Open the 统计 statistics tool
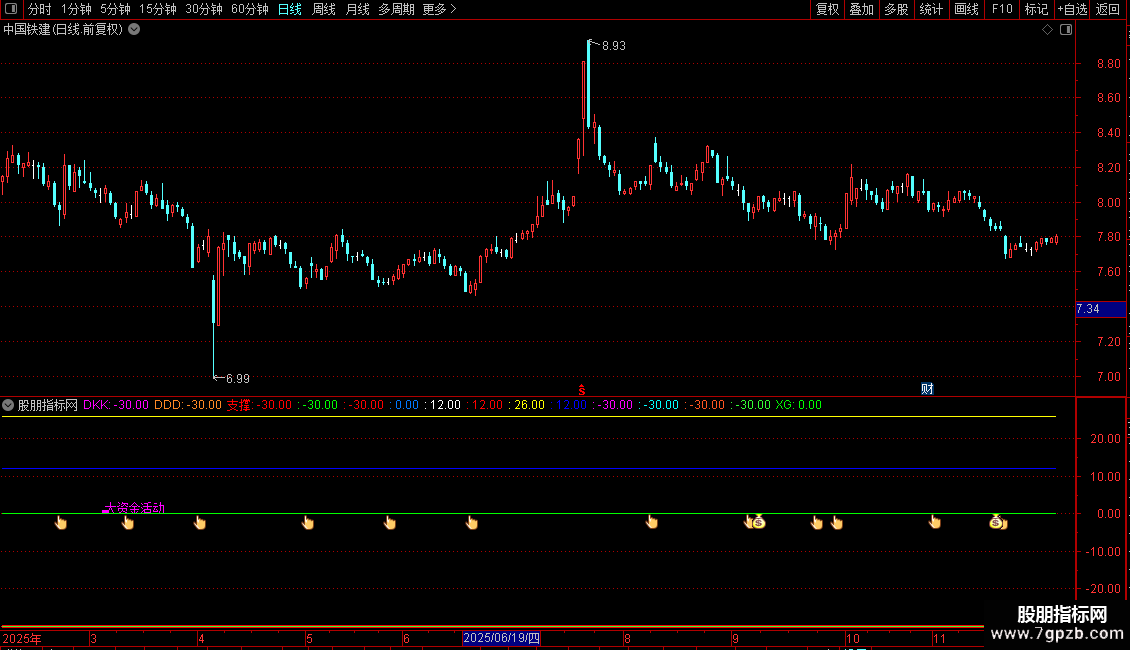Screen dimensions: 1130x650 pyautogui.click(x=931, y=9)
